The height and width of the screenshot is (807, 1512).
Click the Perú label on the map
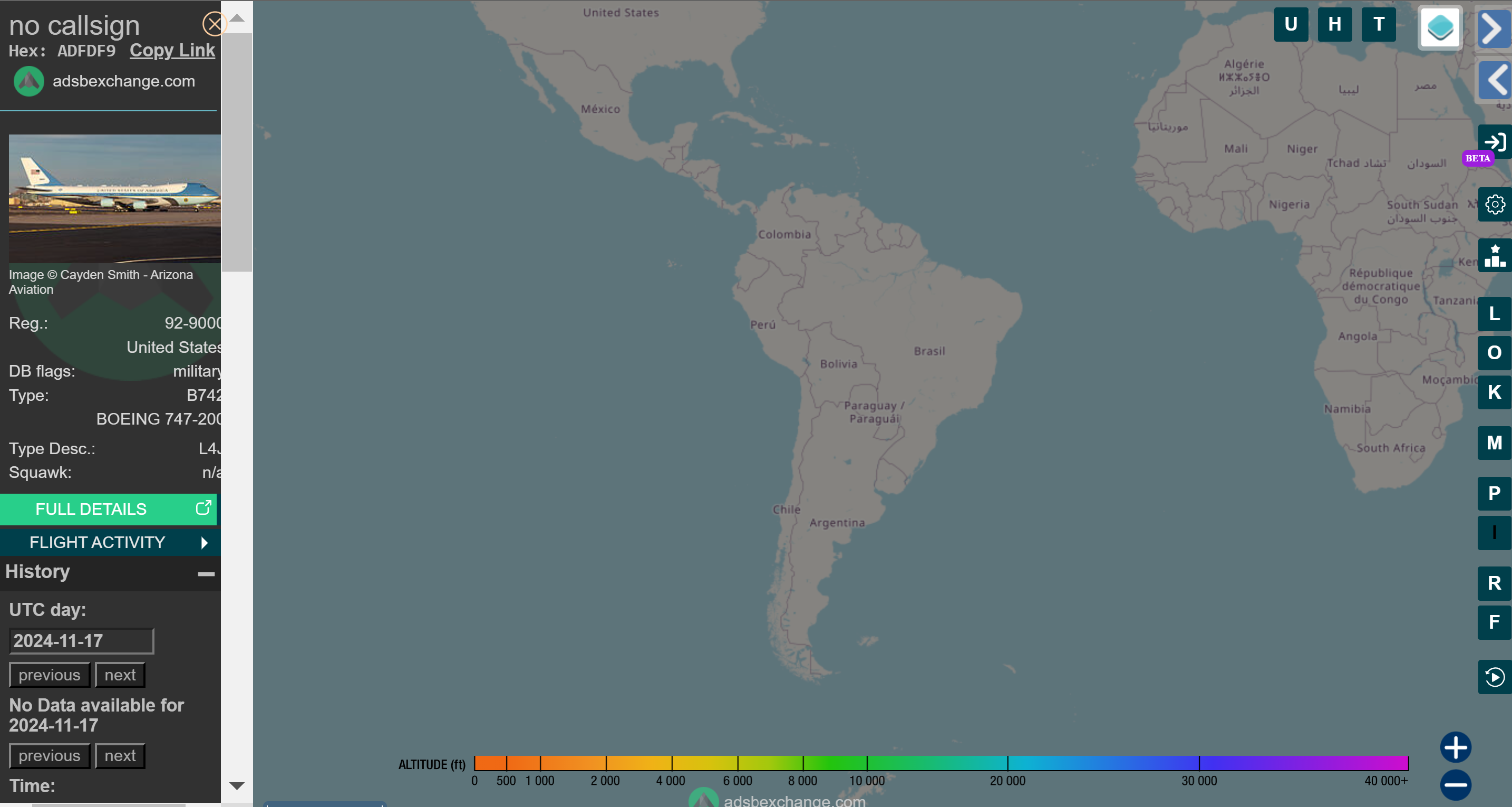pos(762,324)
